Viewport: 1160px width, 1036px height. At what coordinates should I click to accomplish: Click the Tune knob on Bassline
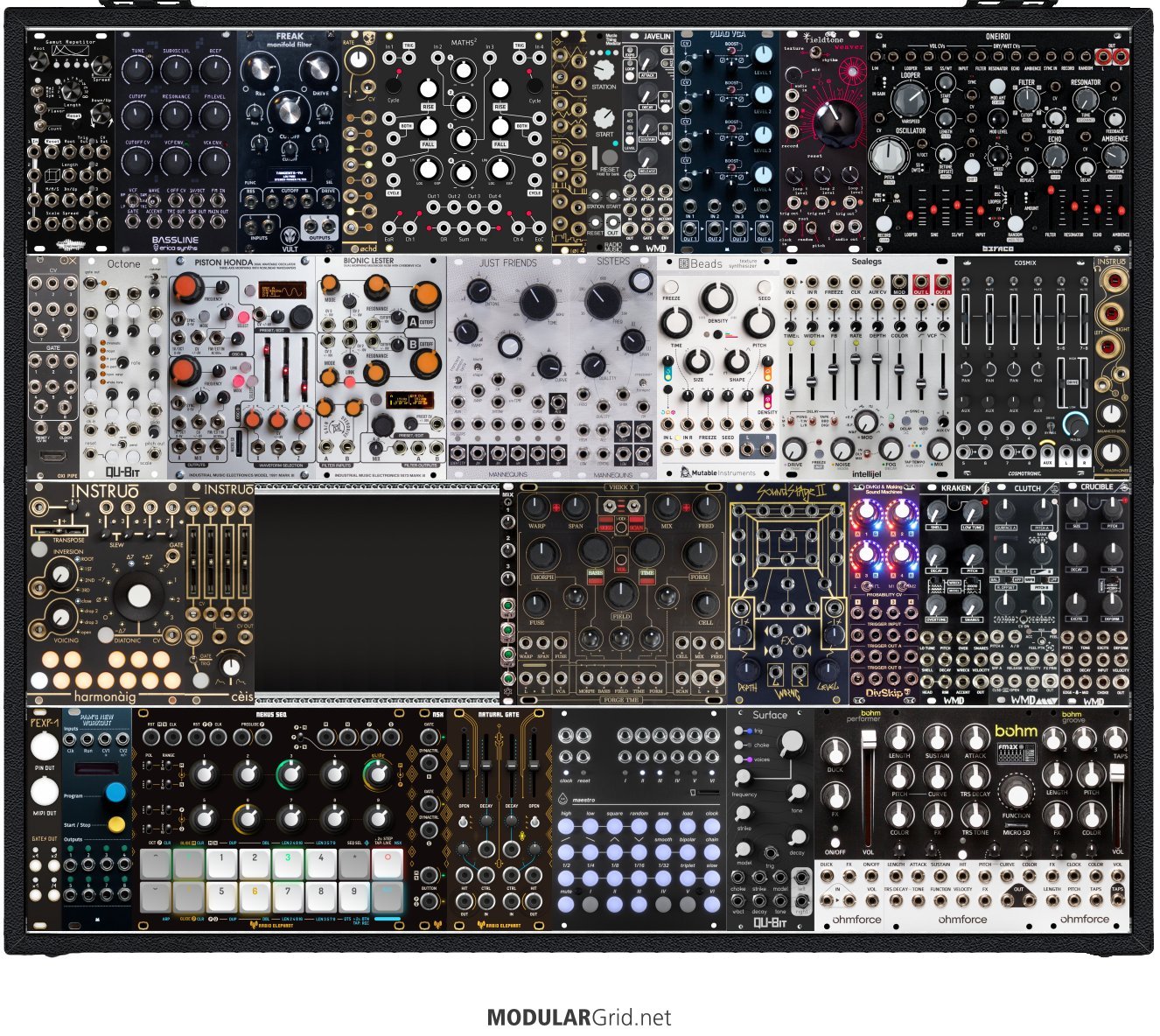click(x=138, y=71)
